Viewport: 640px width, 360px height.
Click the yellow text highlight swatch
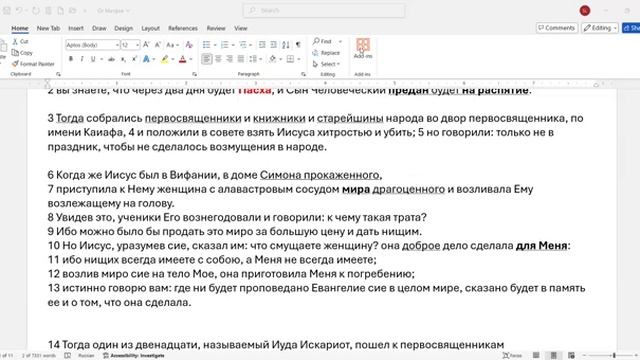(164, 59)
